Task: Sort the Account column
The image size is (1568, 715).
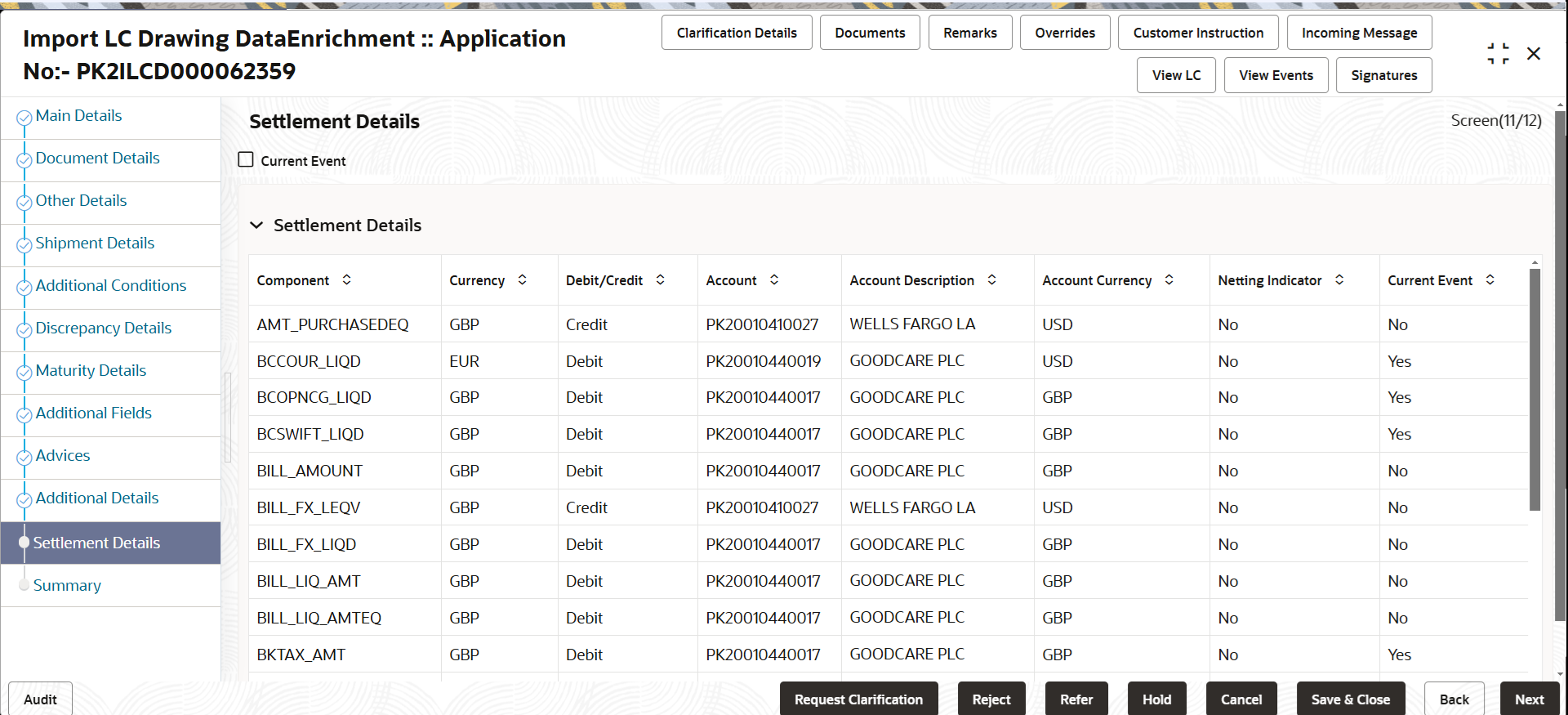Action: 773,279
